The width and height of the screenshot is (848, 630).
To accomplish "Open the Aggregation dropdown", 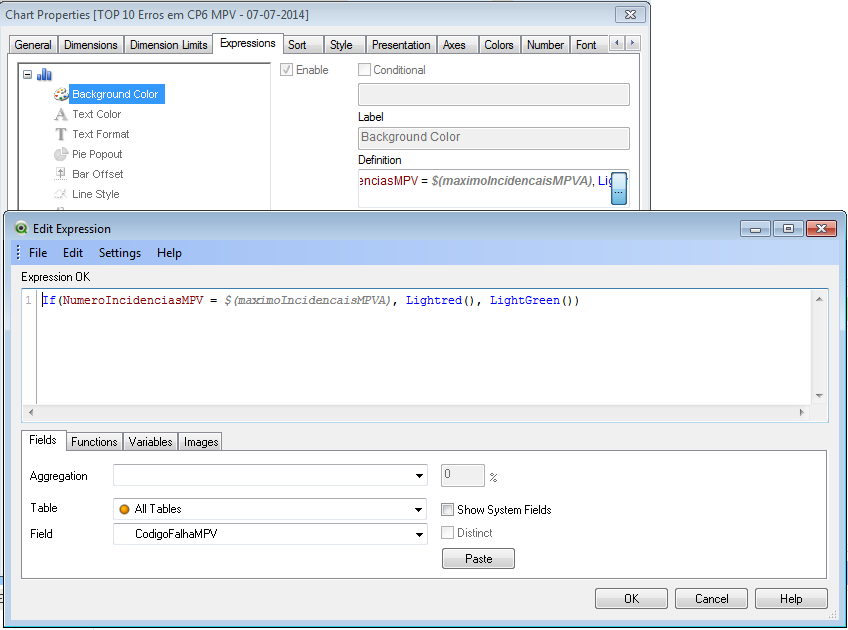I will coord(419,476).
